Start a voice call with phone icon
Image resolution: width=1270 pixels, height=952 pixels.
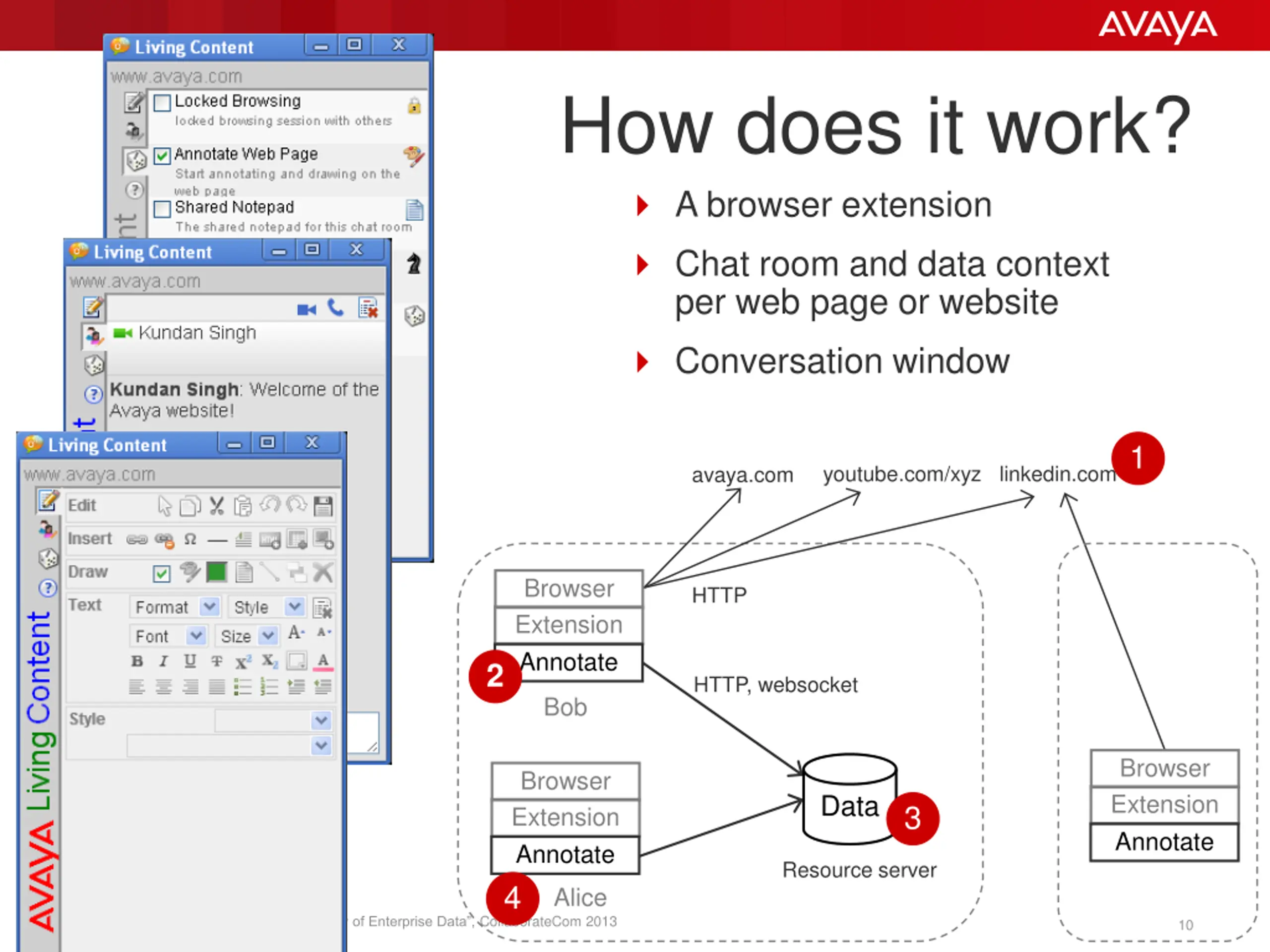click(x=335, y=308)
